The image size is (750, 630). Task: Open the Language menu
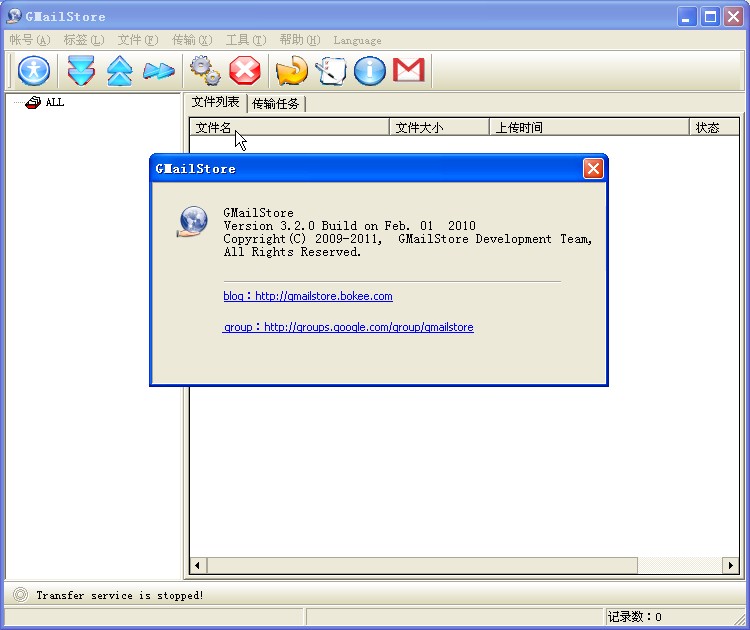tap(357, 40)
